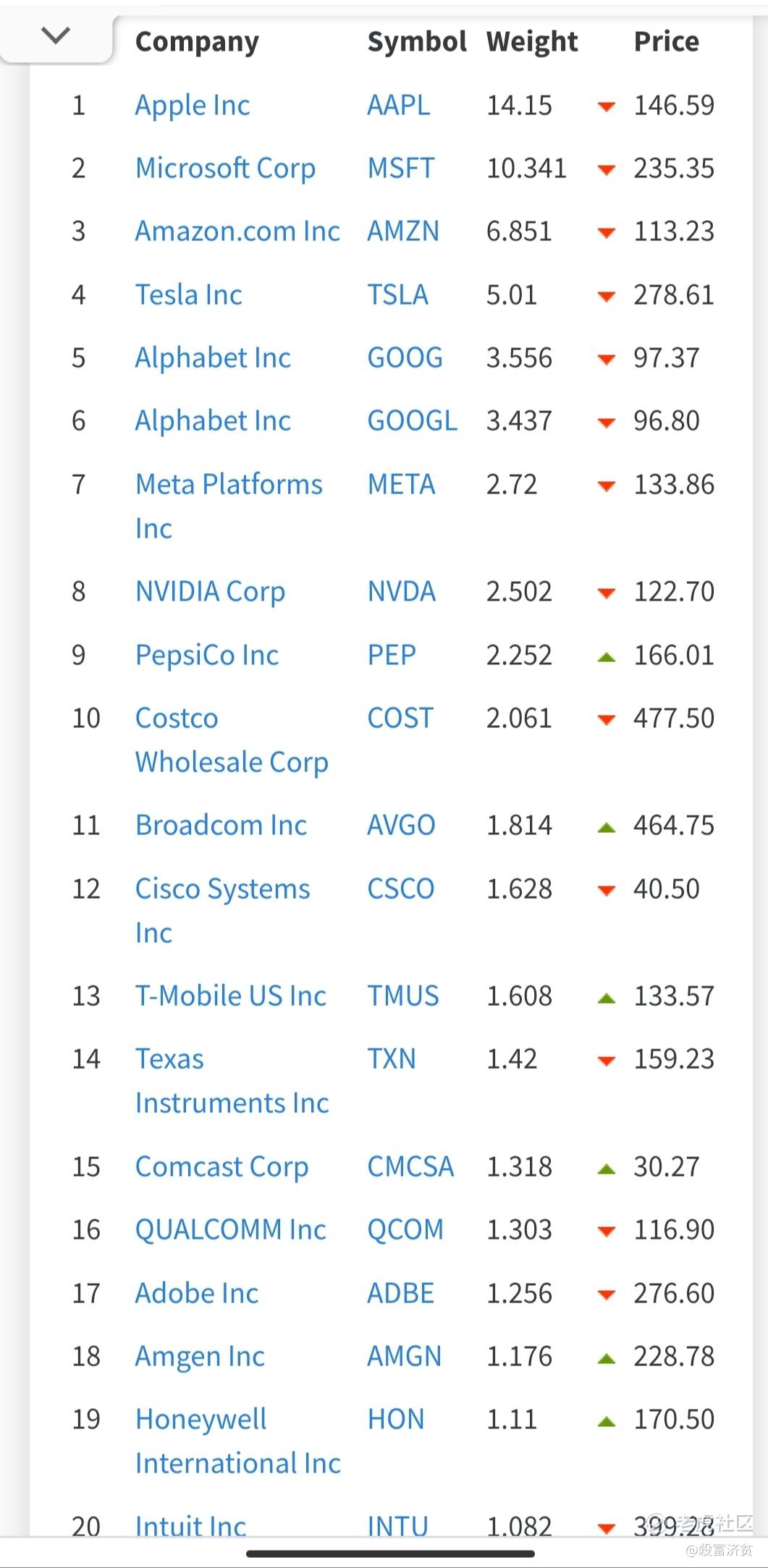The height and width of the screenshot is (1568, 768).
Task: Sort by the Weight column header
Action: [x=532, y=42]
